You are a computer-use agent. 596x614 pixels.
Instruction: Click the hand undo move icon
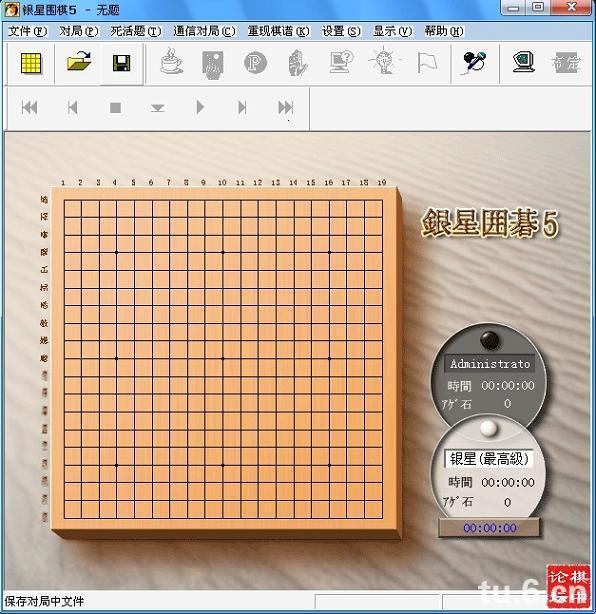coord(298,63)
